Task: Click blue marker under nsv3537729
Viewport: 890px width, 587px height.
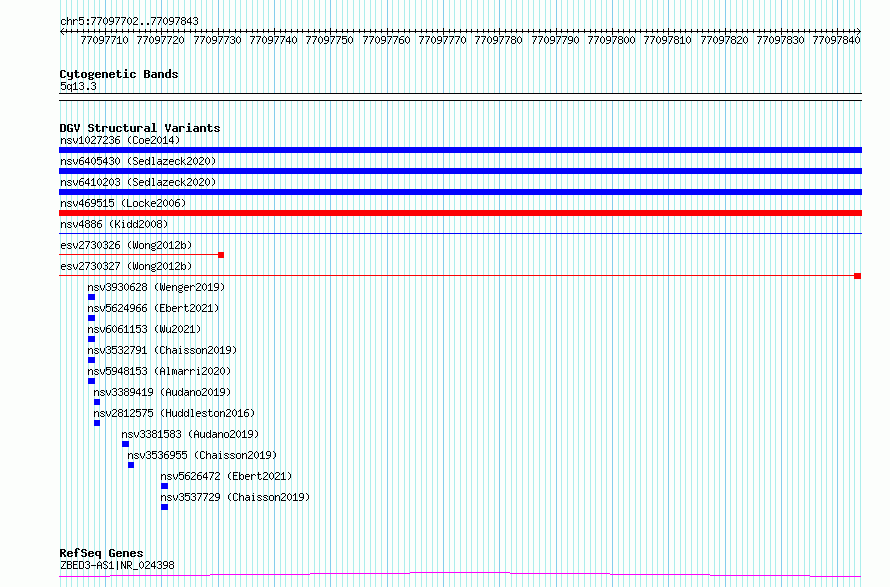Action: coord(165,507)
